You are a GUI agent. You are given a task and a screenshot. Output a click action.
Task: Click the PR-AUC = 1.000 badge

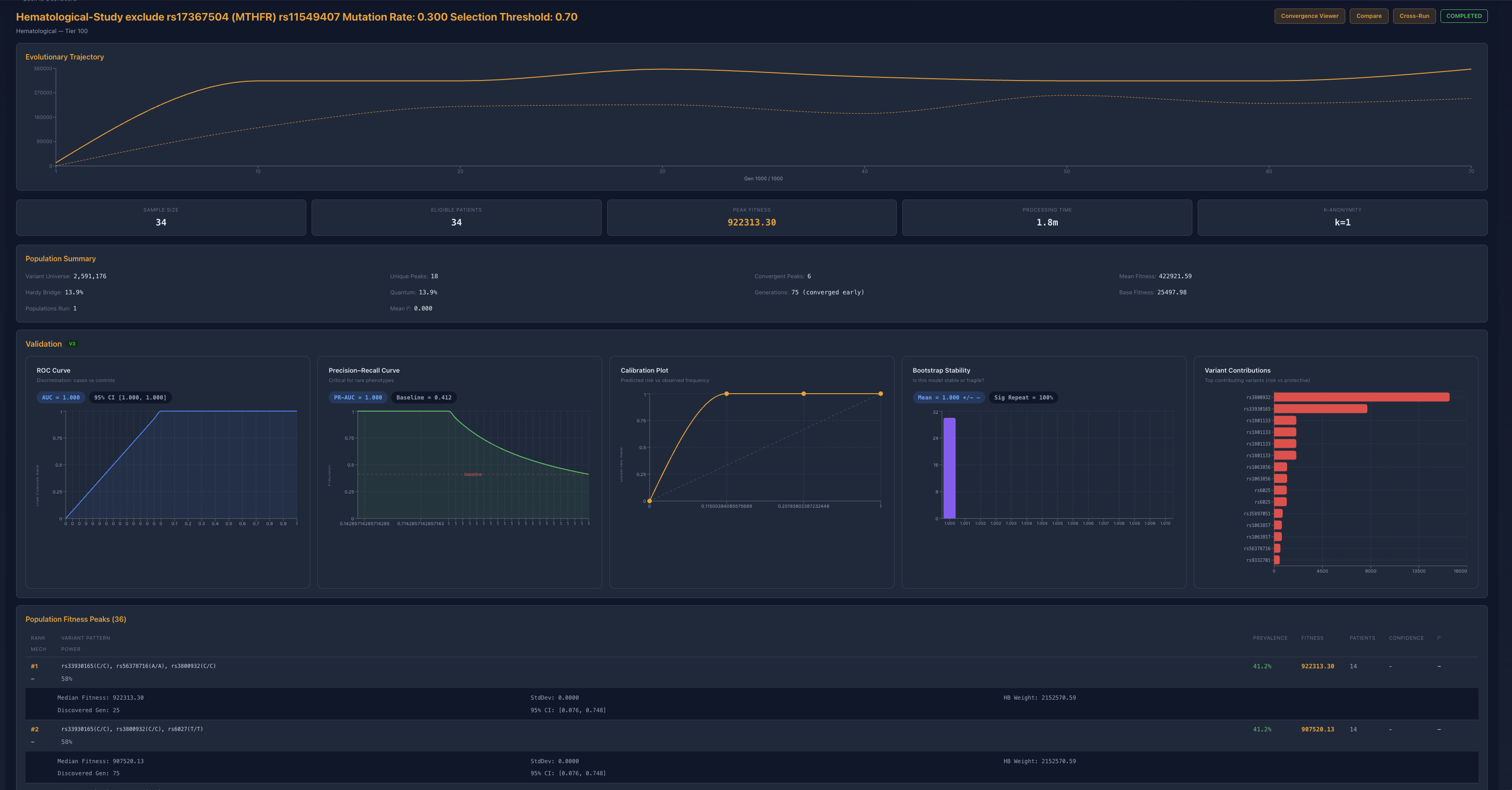coord(358,398)
